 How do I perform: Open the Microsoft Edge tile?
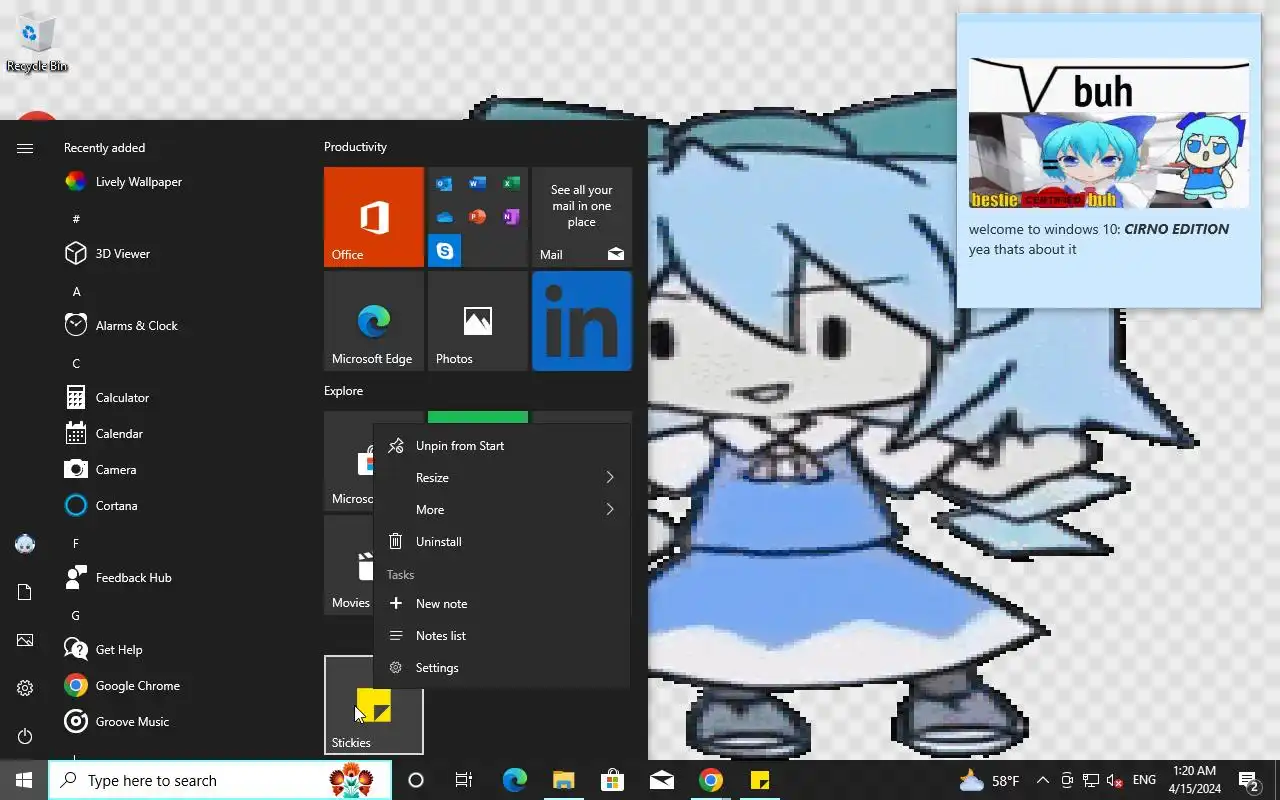pos(374,321)
